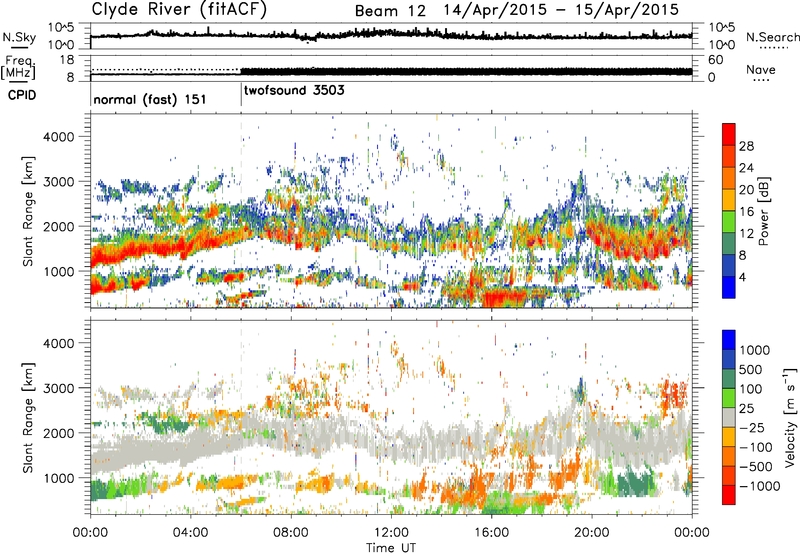Click the '60' tick on Nave axis
This screenshot has width=800, height=554.
715,60
